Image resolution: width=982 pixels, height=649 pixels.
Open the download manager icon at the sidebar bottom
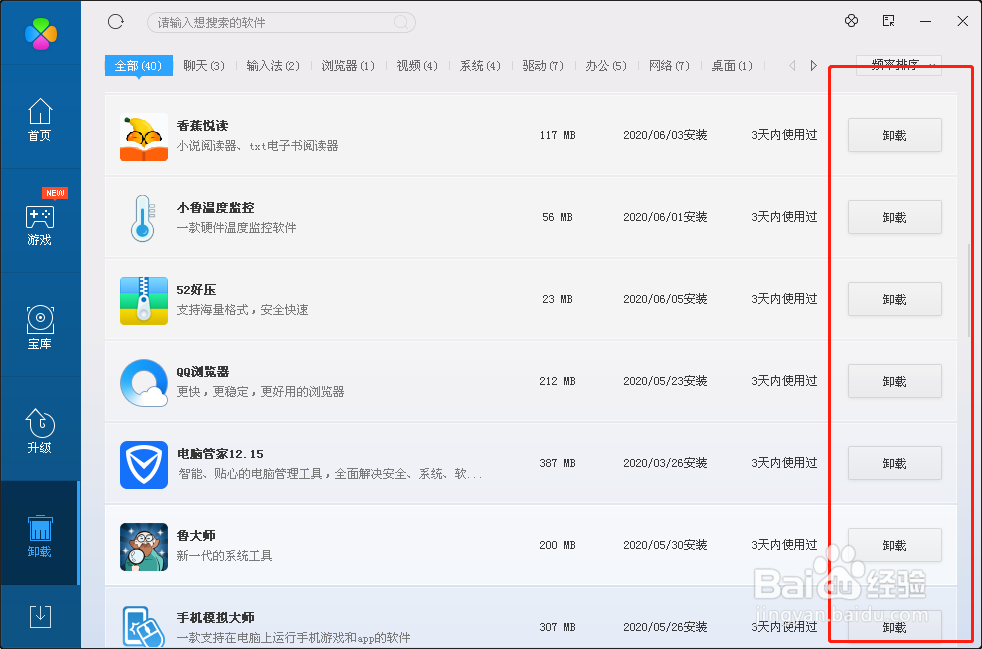[40, 617]
